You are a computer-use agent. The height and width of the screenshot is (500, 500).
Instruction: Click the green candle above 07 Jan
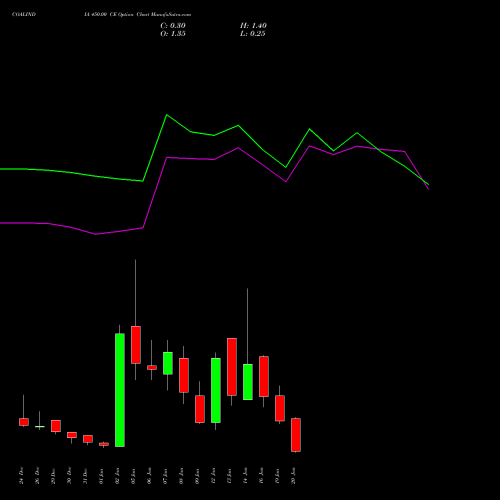[x=168, y=363]
